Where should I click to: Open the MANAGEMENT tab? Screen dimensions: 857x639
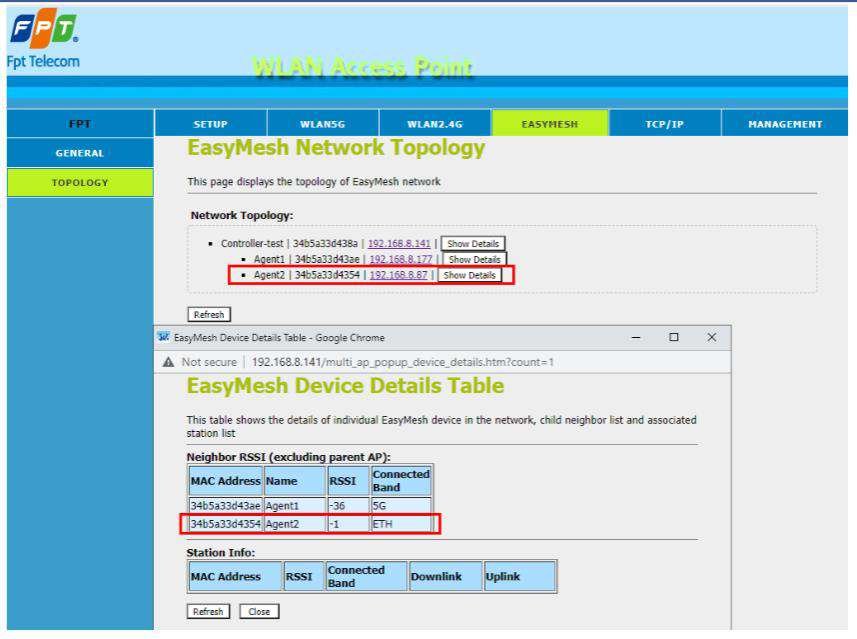[x=785, y=124]
